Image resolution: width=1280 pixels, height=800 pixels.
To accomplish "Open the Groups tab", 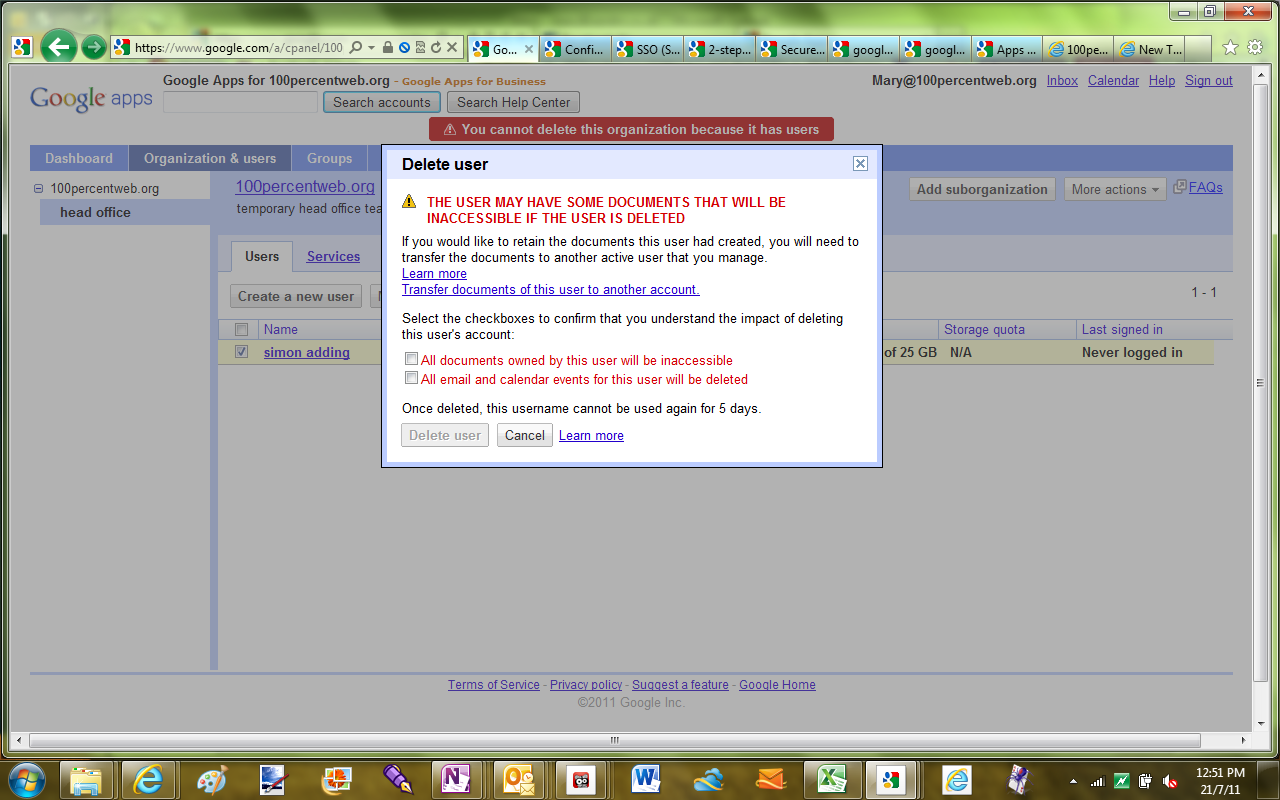I will click(x=330, y=158).
